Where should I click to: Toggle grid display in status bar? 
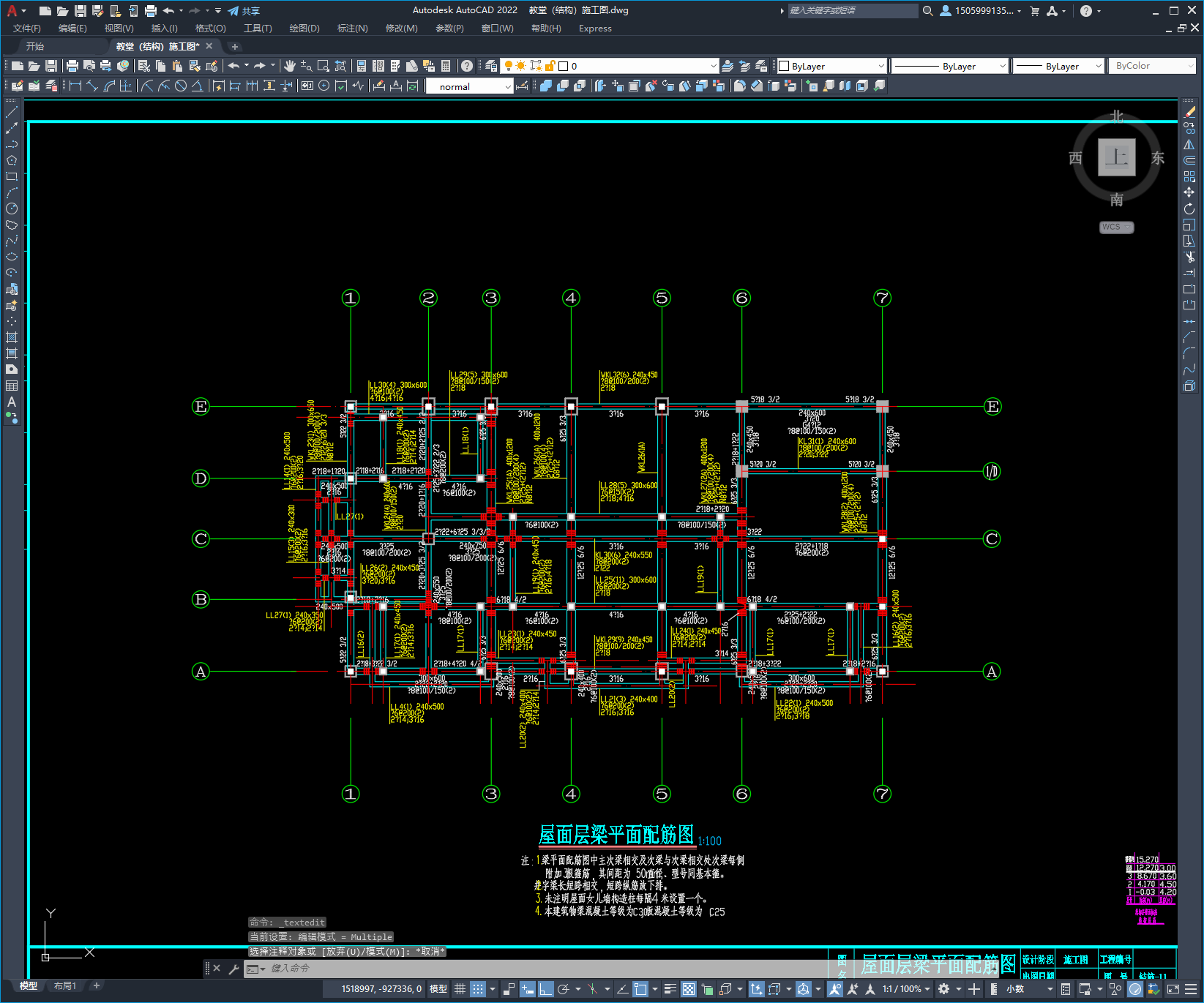(x=460, y=989)
